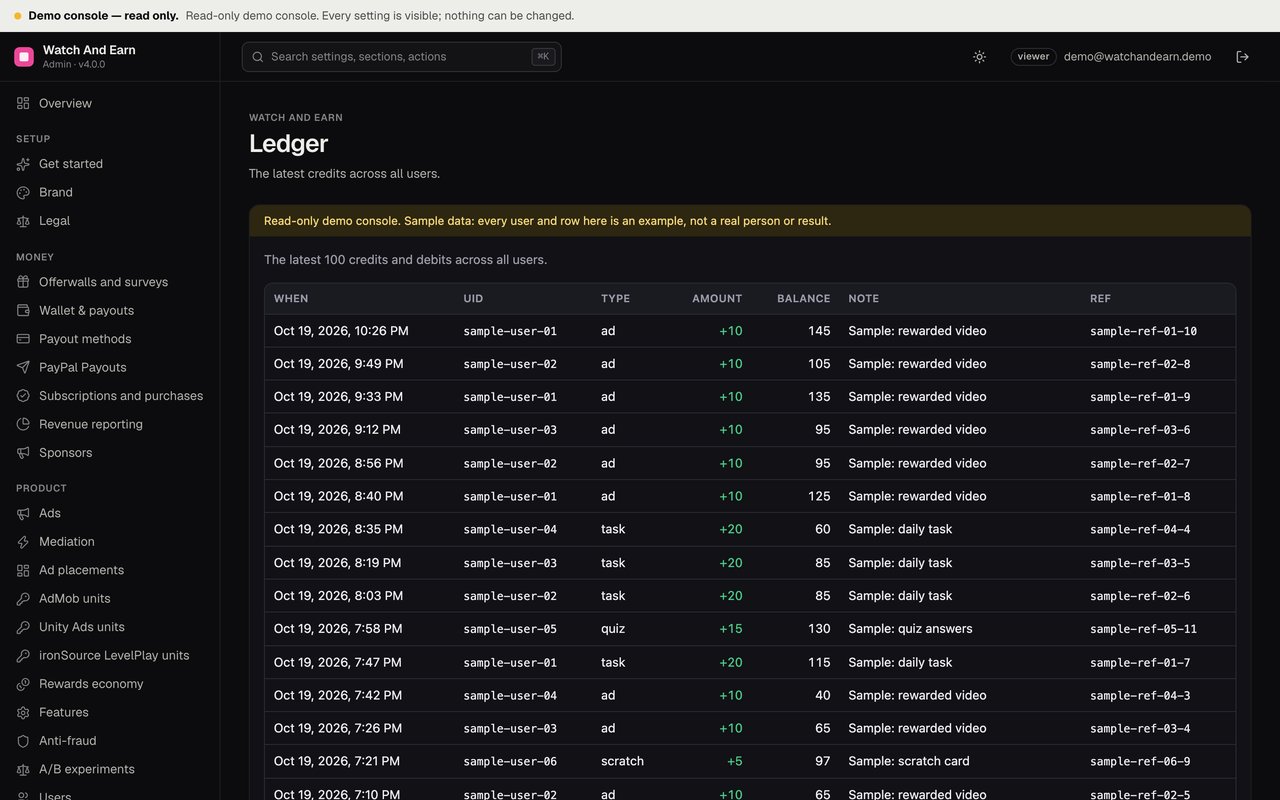Focus the Search settings, sections, actions field

coord(401,57)
